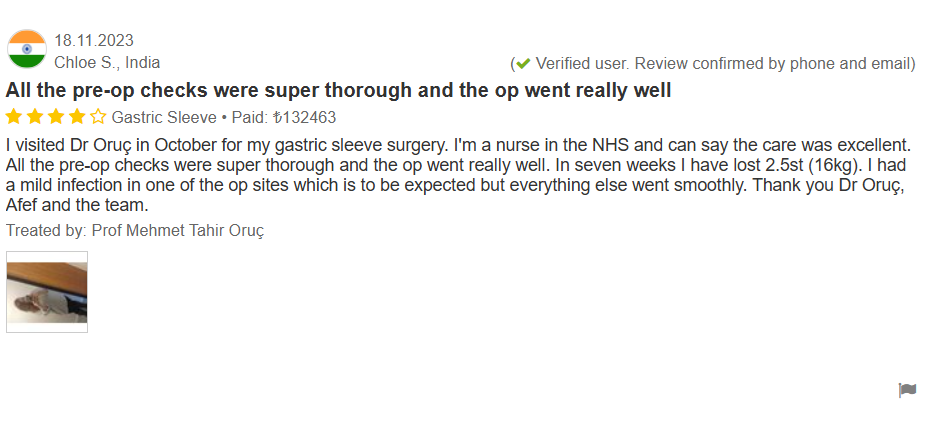Click the fourth filled rating star

tap(77, 116)
